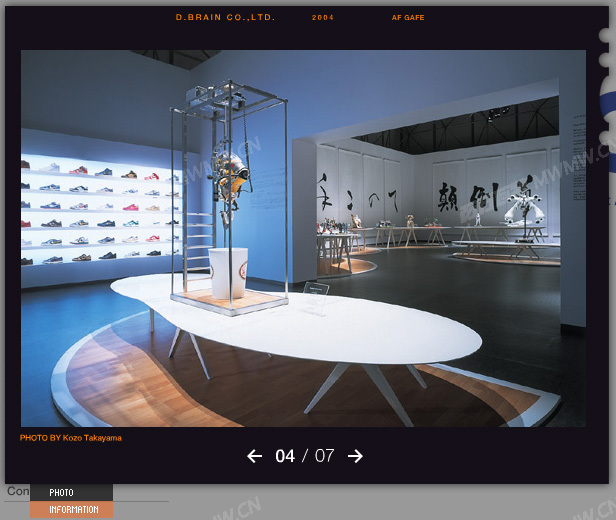Image resolution: width=616 pixels, height=520 pixels.
Task: Click the PHOTO BY Kozo Takayama credit
Action: 71,438
